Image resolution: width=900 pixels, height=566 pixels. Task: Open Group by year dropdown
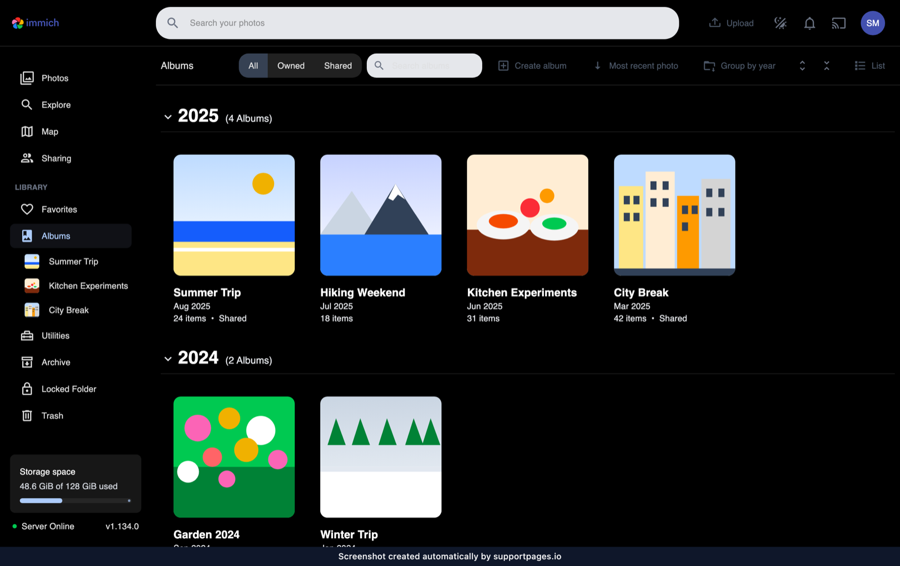point(739,65)
